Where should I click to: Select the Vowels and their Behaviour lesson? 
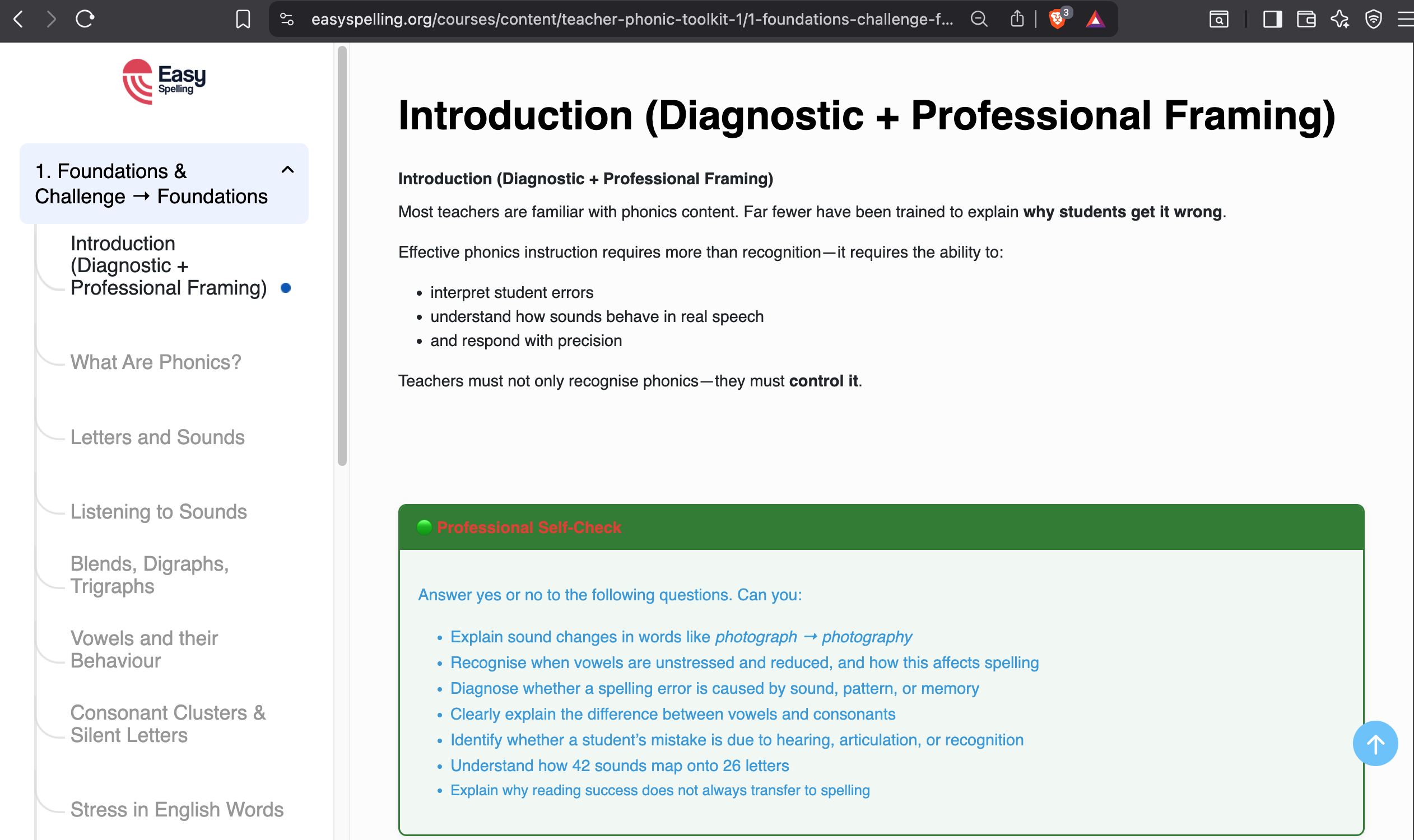tap(144, 648)
